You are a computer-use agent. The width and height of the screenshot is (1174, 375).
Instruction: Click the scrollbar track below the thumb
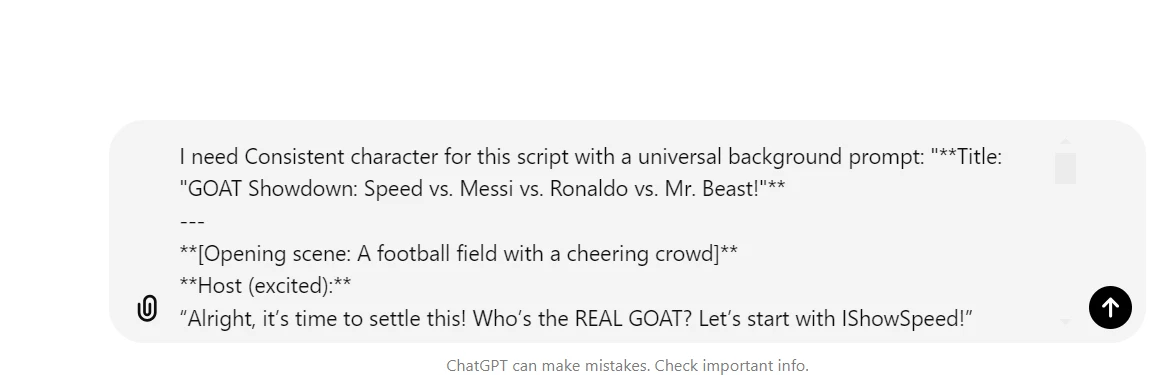pyautogui.click(x=1065, y=249)
